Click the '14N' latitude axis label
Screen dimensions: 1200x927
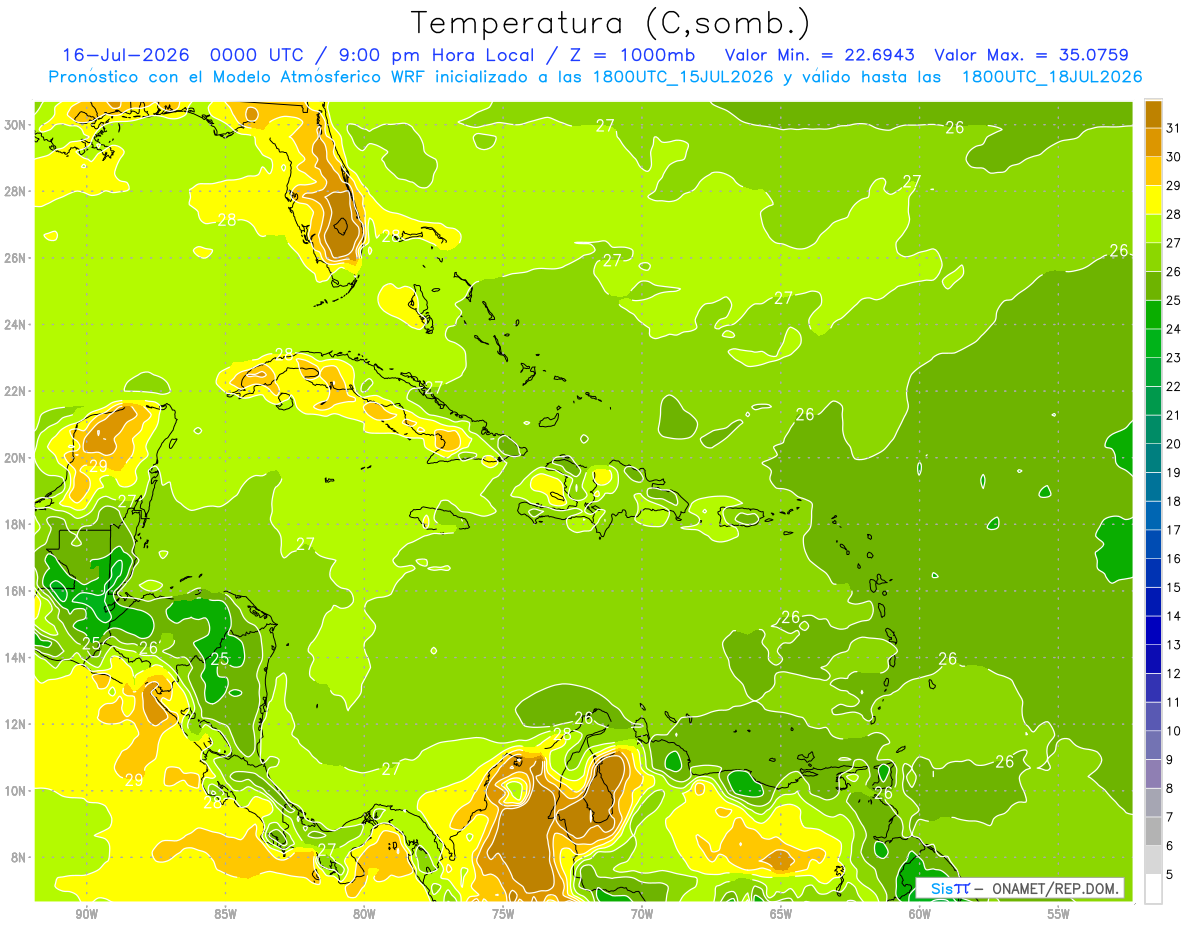tap(16, 658)
